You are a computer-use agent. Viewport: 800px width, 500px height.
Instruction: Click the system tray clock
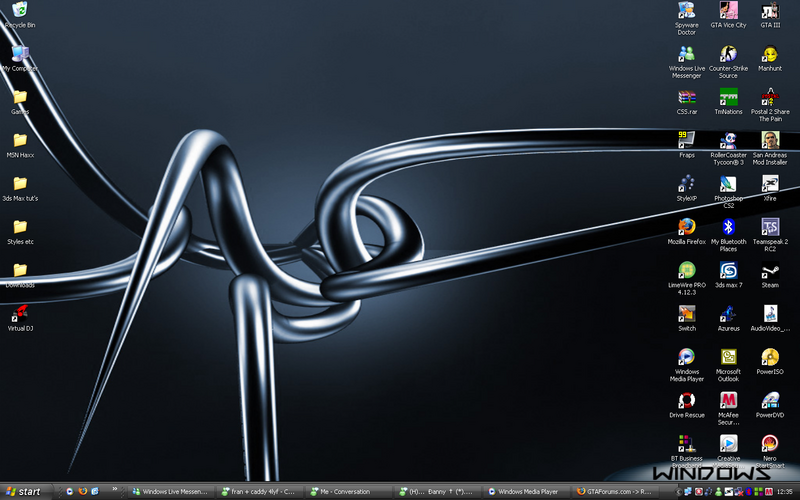[784, 491]
